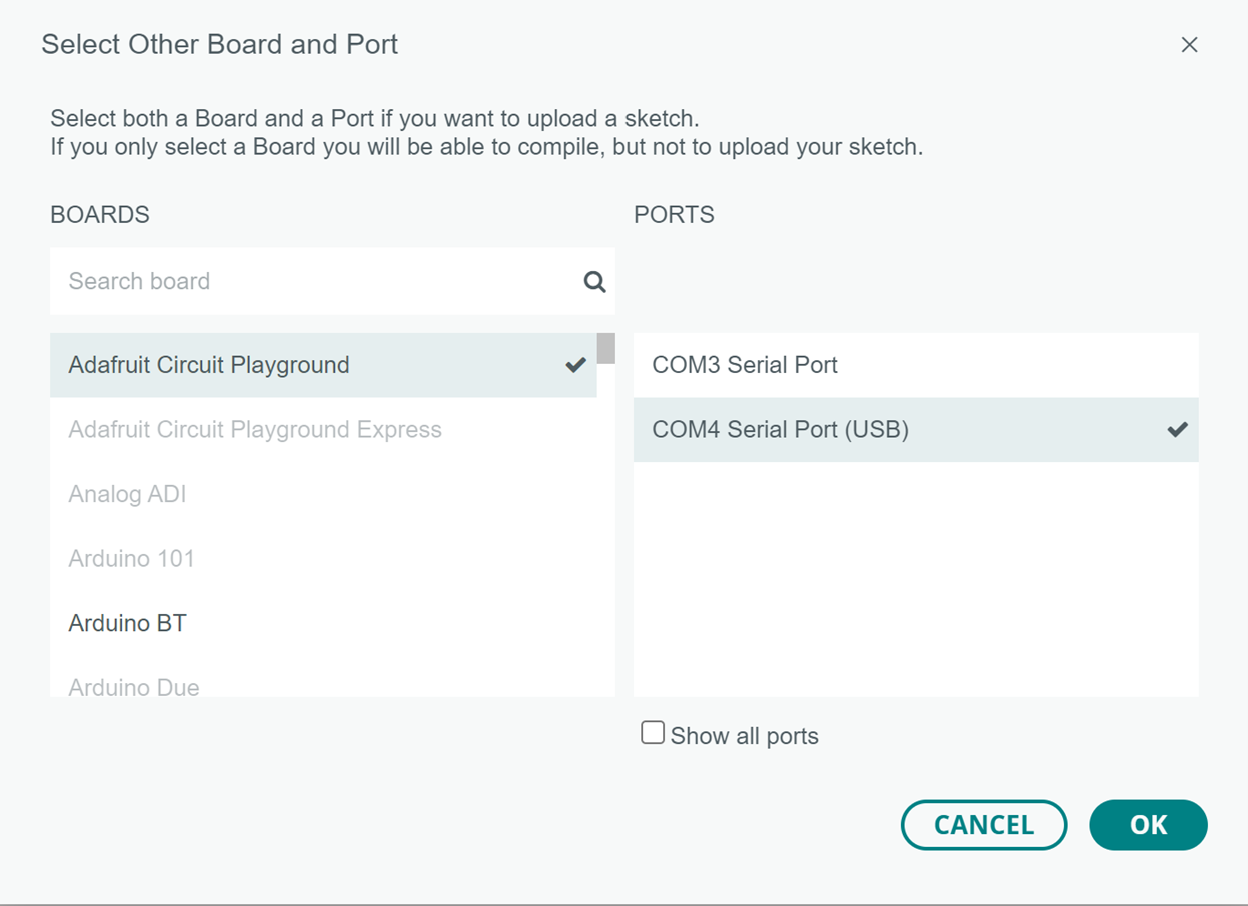Choose the Arduino 101 board

(323, 559)
